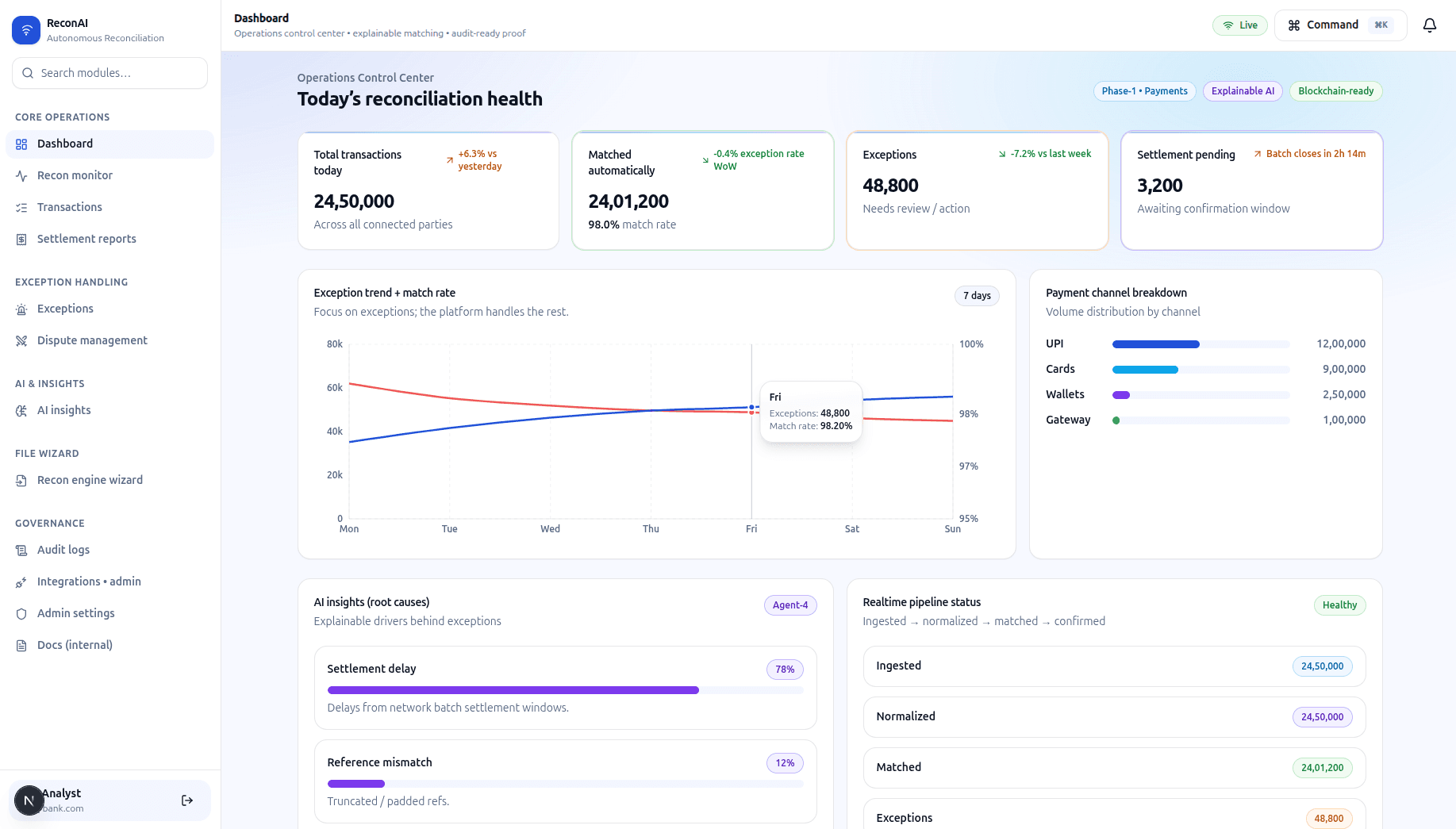Open the Command palette button
Screen dimensions: 1456x829
[x=1340, y=25]
